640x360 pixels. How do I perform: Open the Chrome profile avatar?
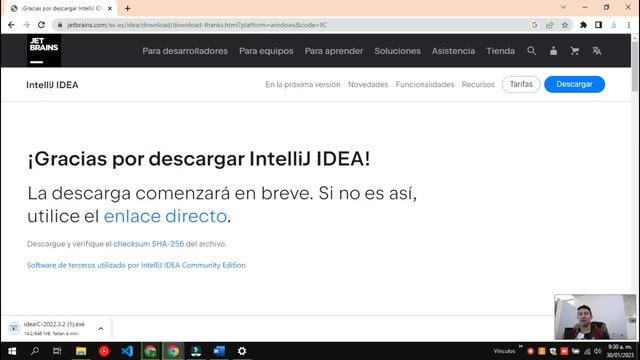(613, 25)
